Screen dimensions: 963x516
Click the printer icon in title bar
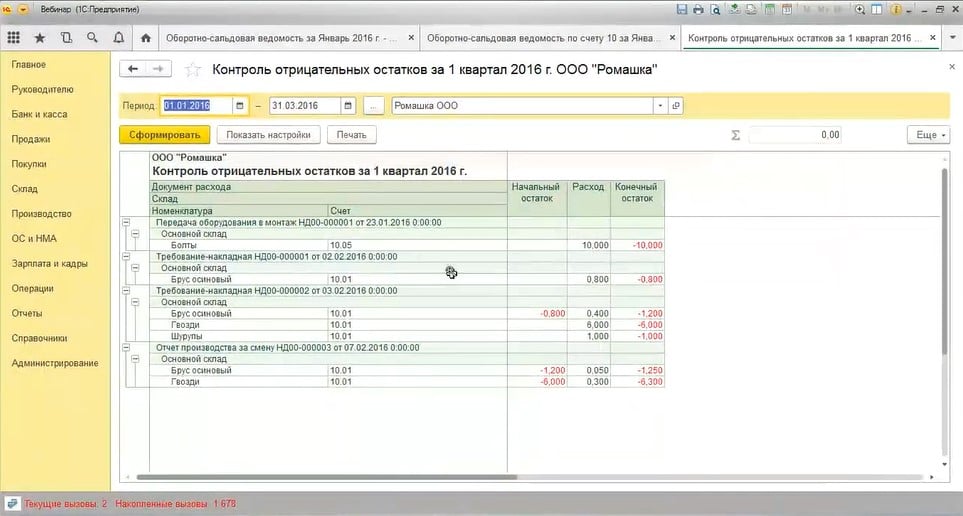pyautogui.click(x=698, y=9)
